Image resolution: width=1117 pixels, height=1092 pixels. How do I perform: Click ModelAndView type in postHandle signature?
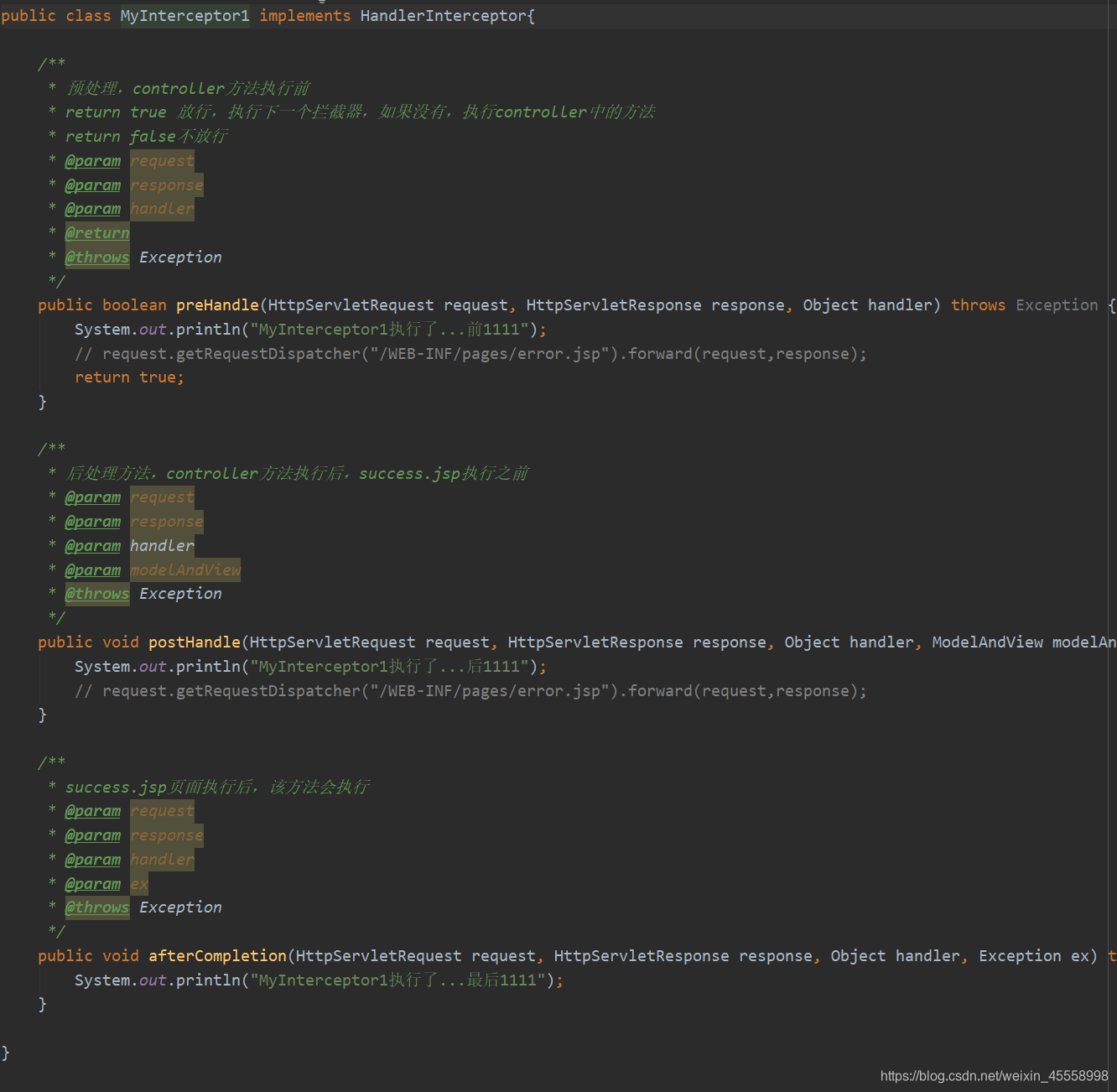988,642
